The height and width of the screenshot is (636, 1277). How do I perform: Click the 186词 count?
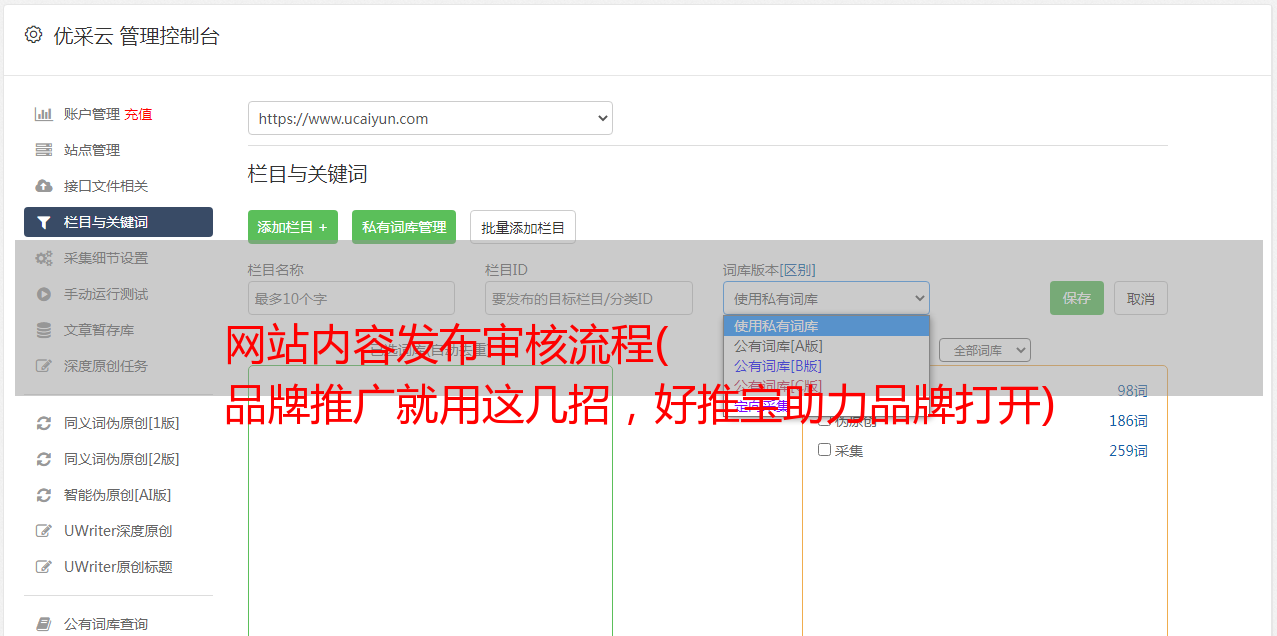click(1128, 421)
